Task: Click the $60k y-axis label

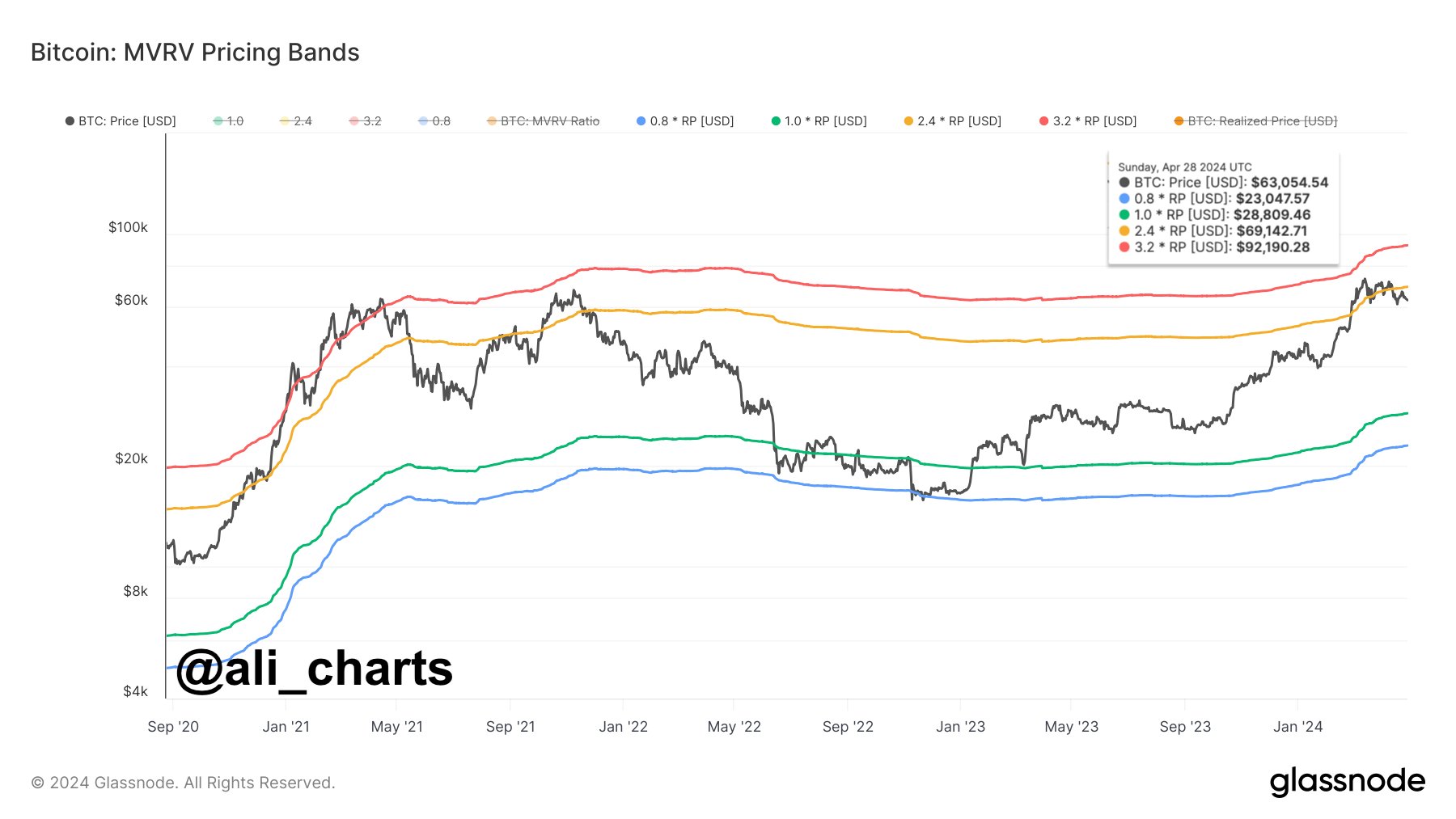Action: [131, 301]
